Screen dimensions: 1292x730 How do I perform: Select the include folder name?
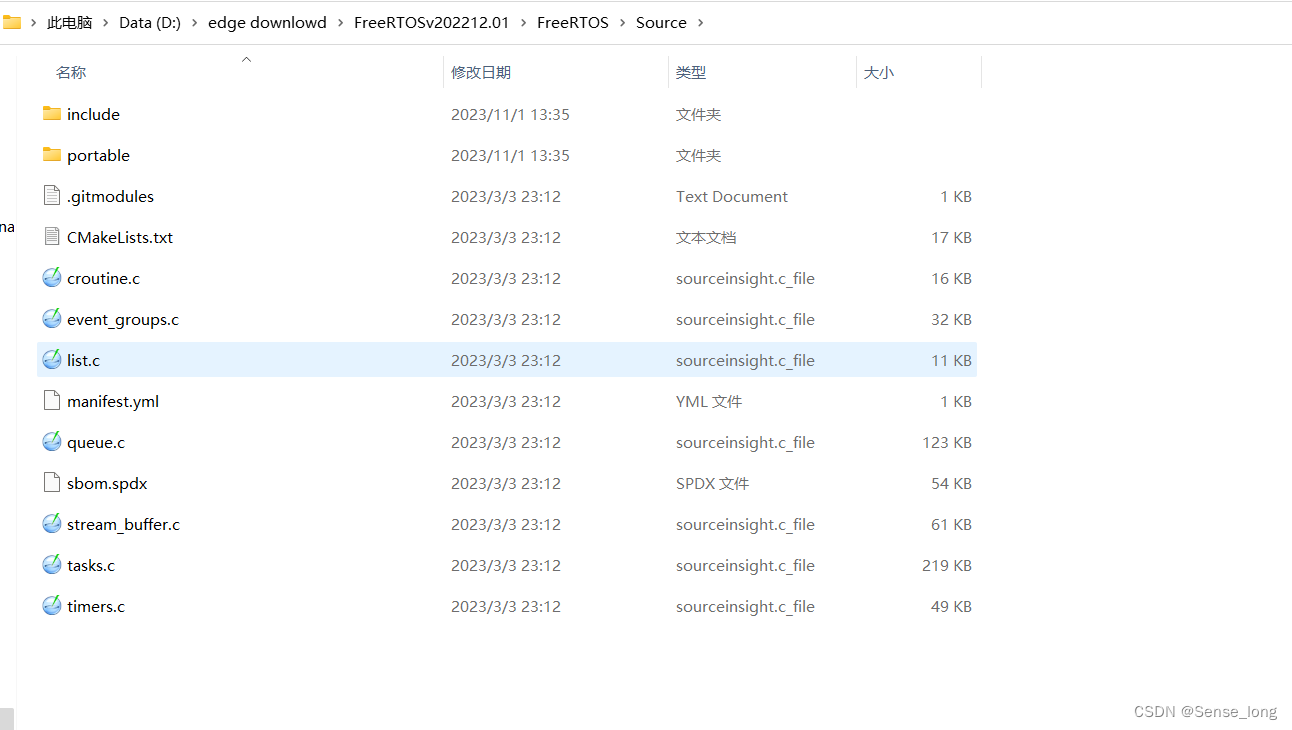tap(93, 114)
